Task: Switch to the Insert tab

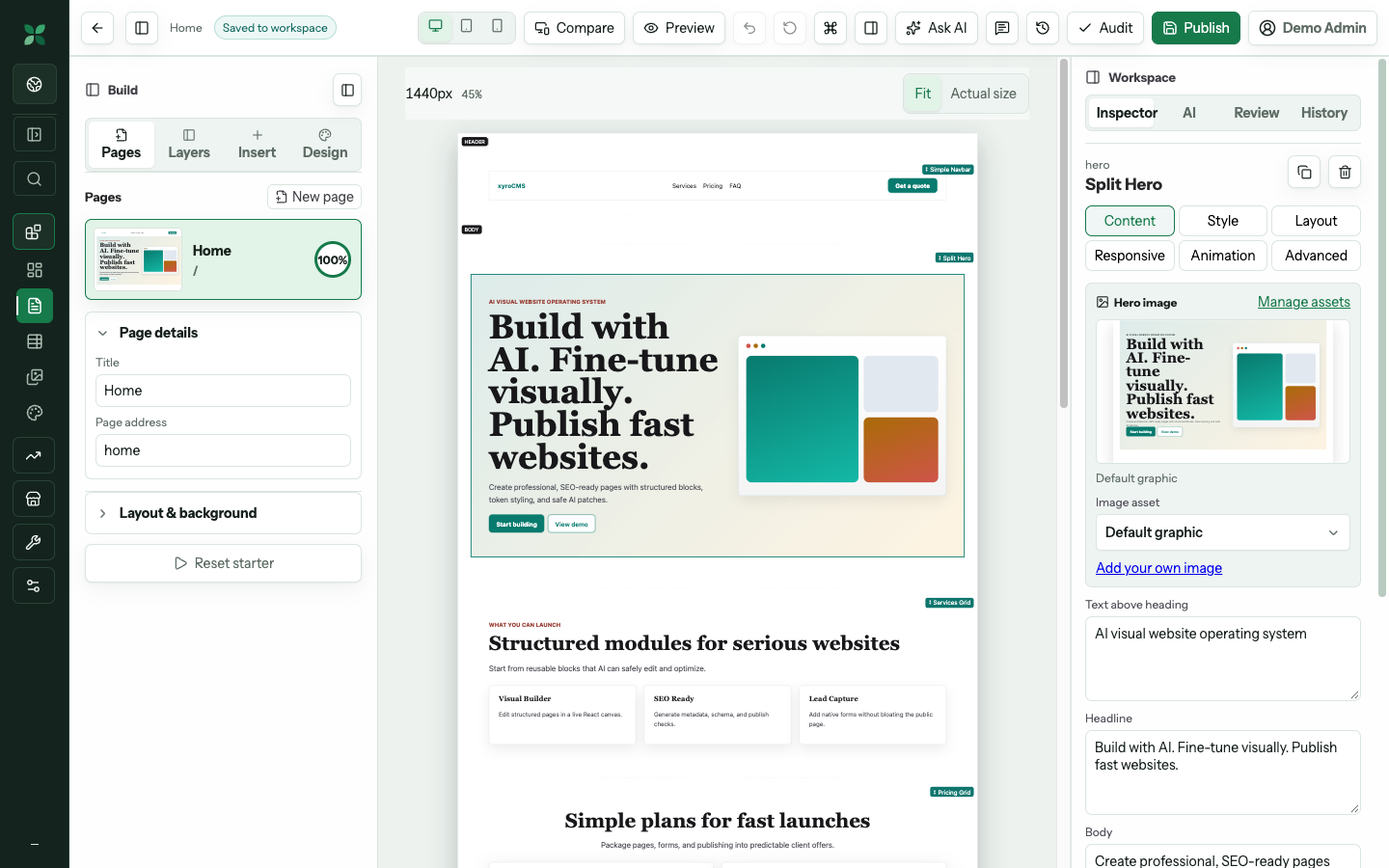Action: point(257,144)
